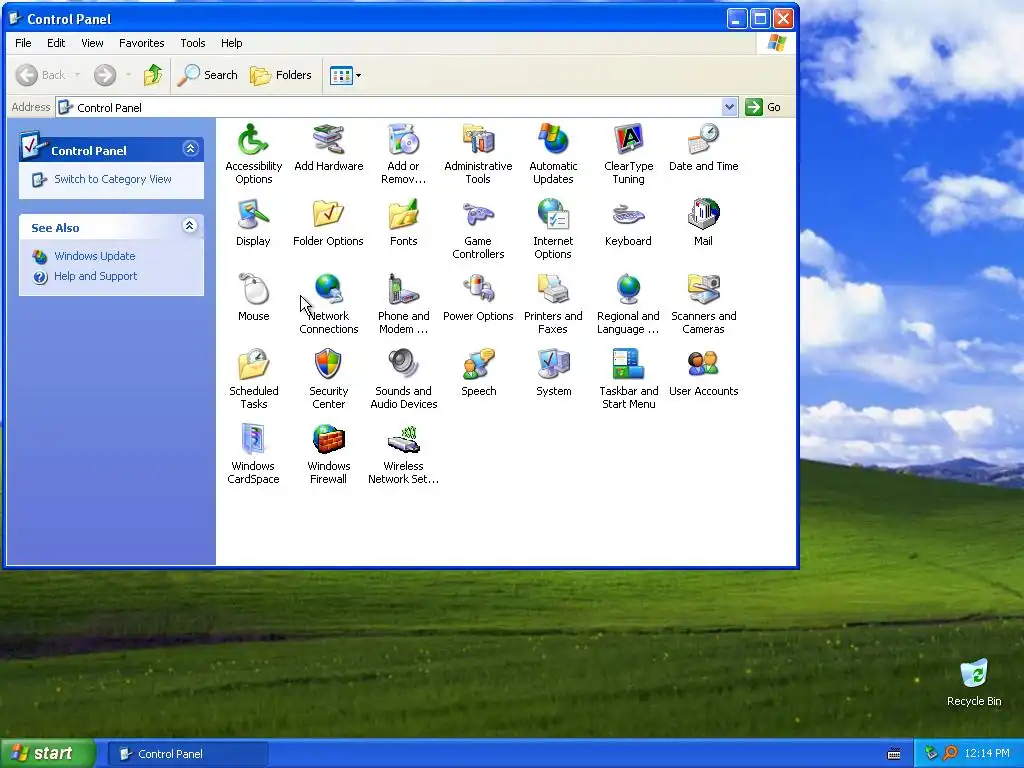Click the Back dropdown arrow
The height and width of the screenshot is (768, 1024).
click(77, 75)
